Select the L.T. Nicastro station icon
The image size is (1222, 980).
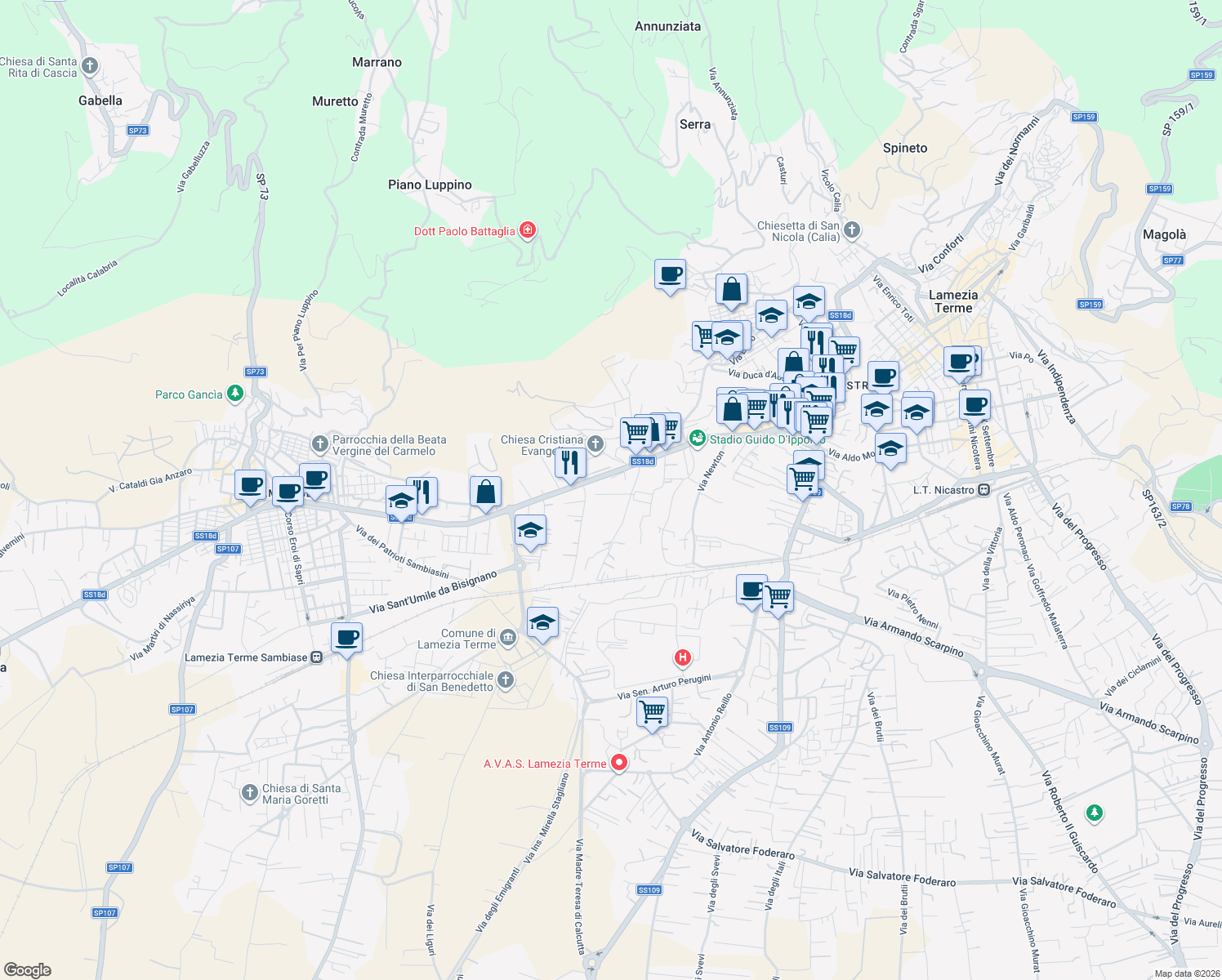coord(983,489)
